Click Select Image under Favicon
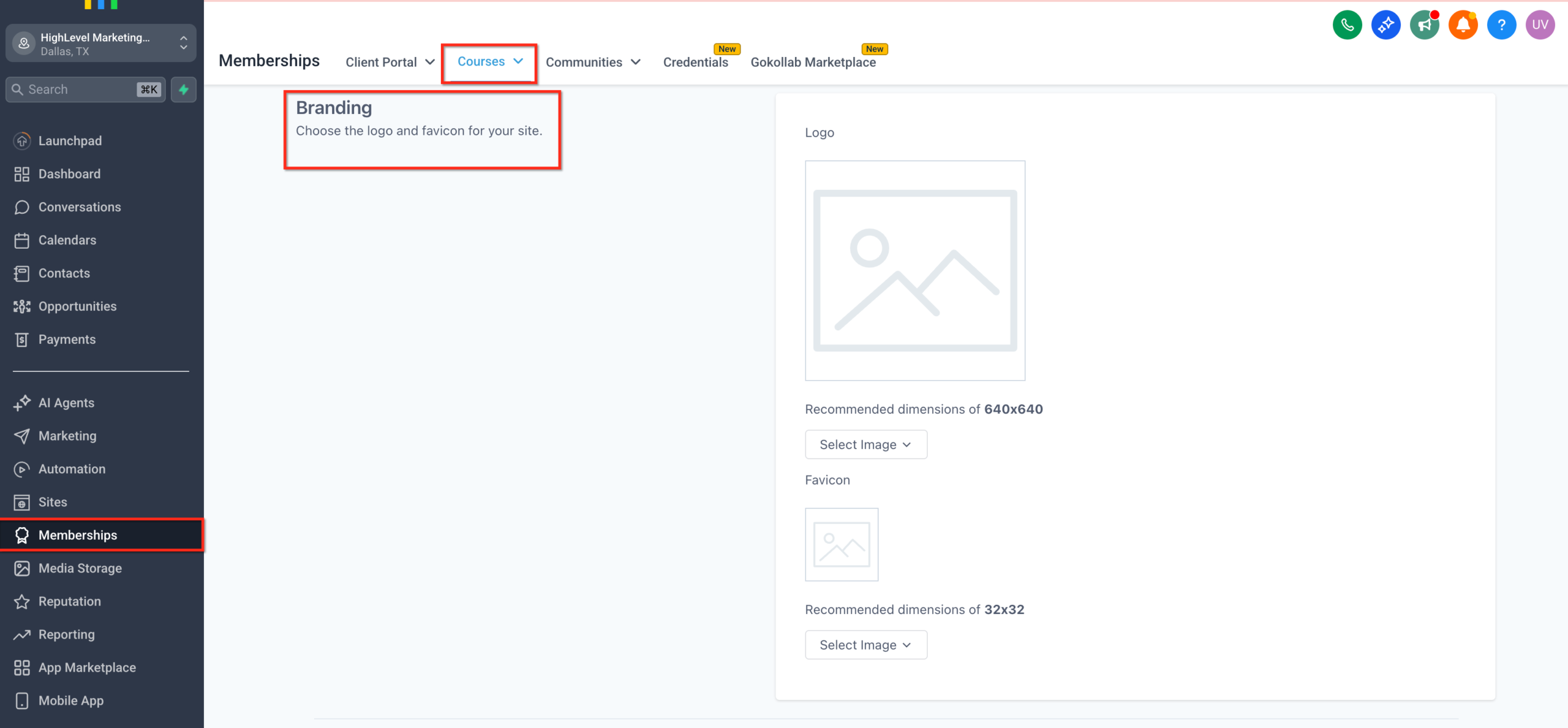This screenshot has height=728, width=1568. click(x=865, y=645)
